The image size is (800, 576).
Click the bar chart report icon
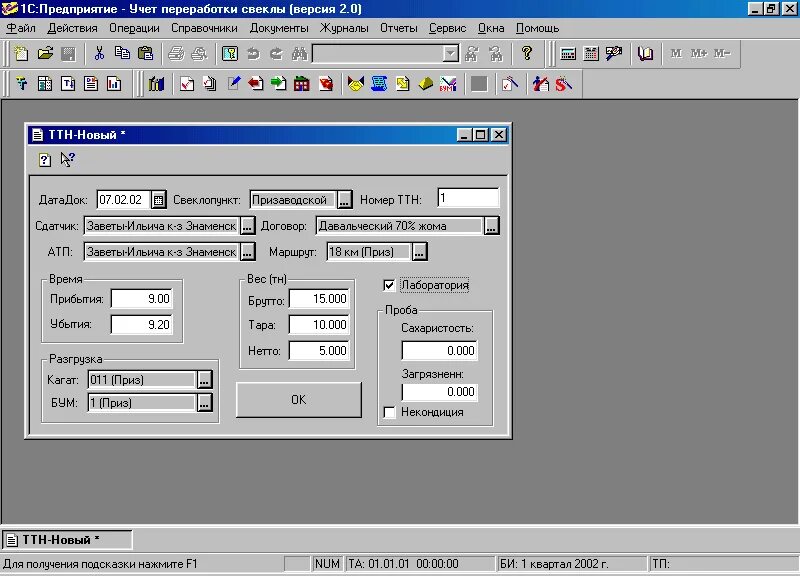click(114, 84)
